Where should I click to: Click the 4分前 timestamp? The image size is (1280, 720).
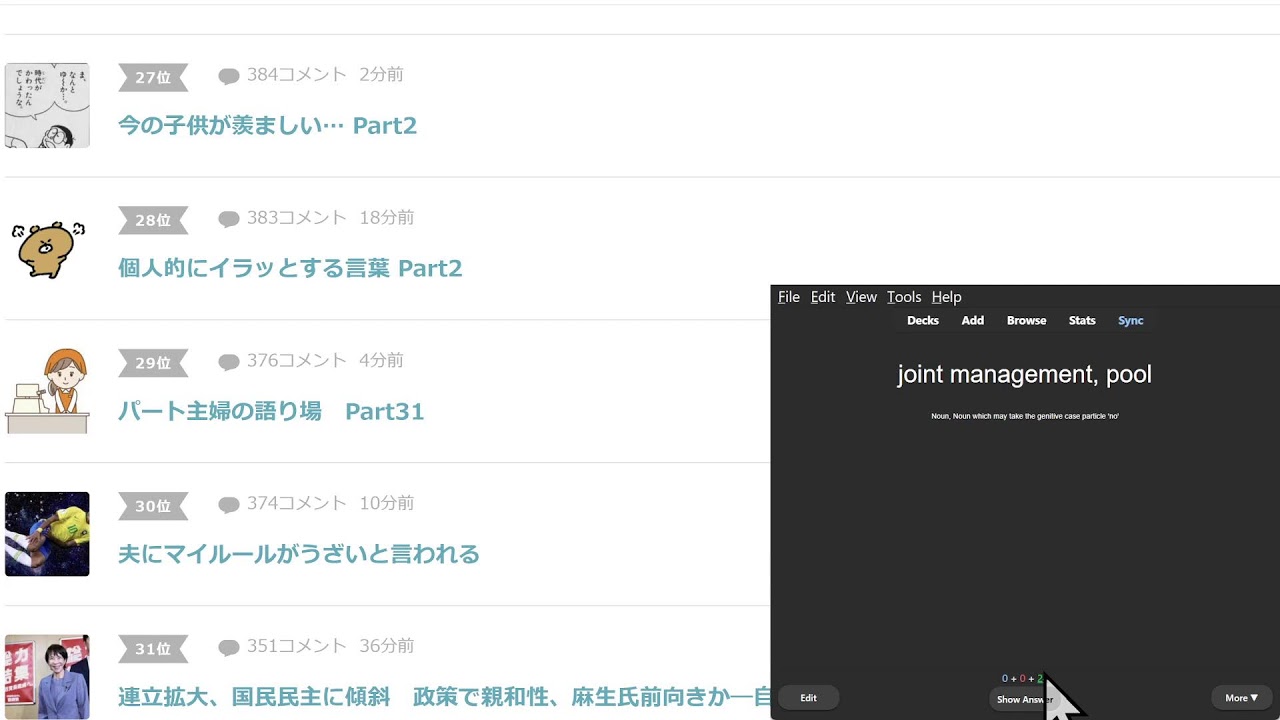pyautogui.click(x=381, y=361)
